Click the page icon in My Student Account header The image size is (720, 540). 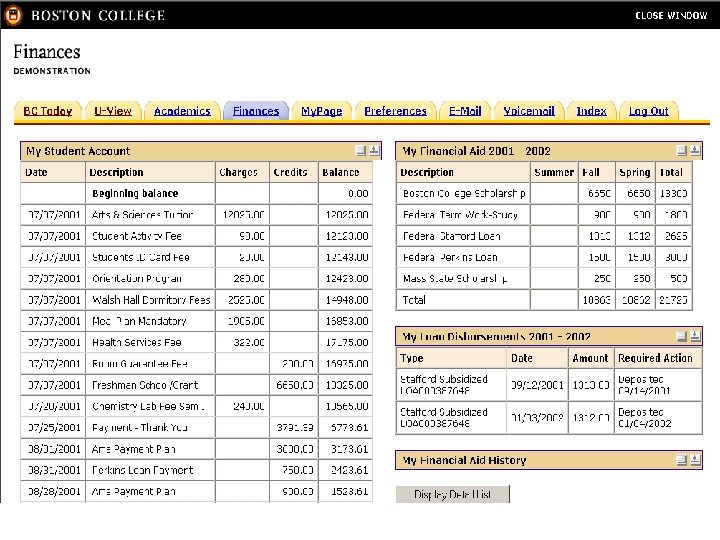[361, 151]
